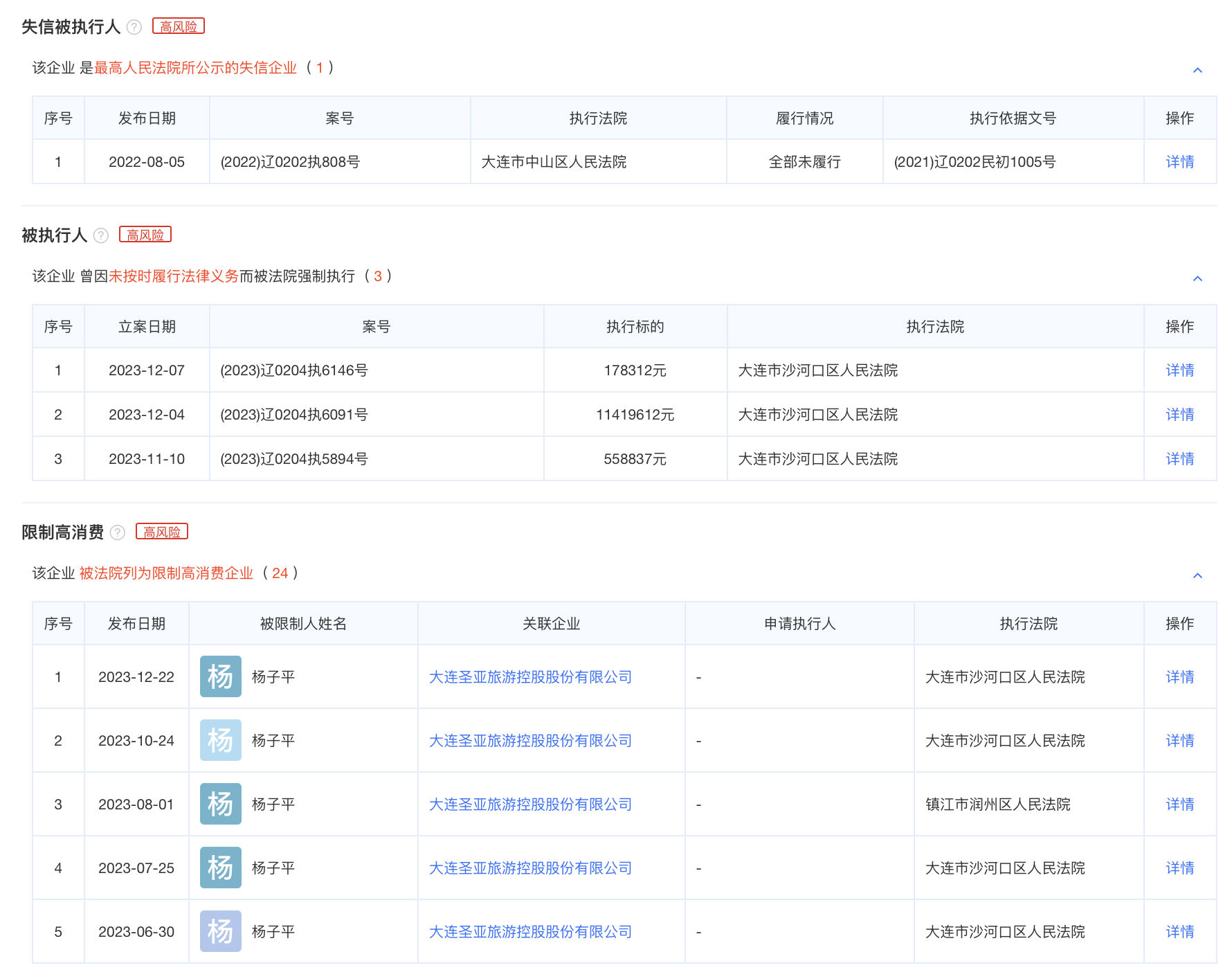Viewport: 1232px width, 979px height.
Task: Click 被限制人姓名 column header
Action: [x=303, y=624]
